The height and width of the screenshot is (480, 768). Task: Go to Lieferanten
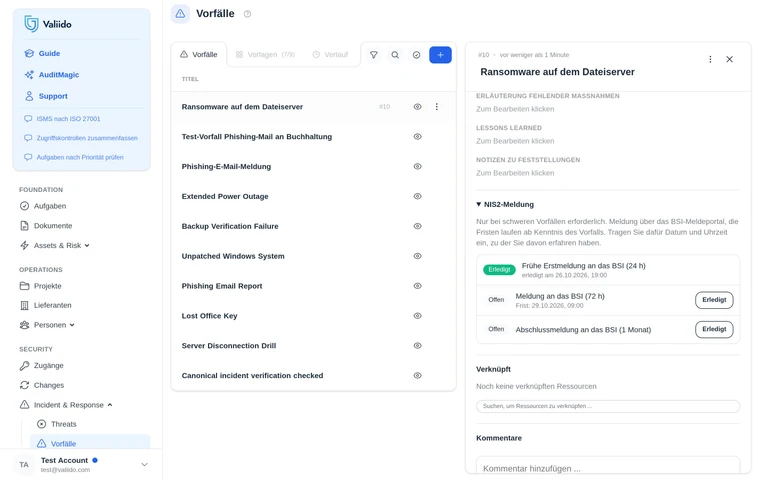click(45, 305)
